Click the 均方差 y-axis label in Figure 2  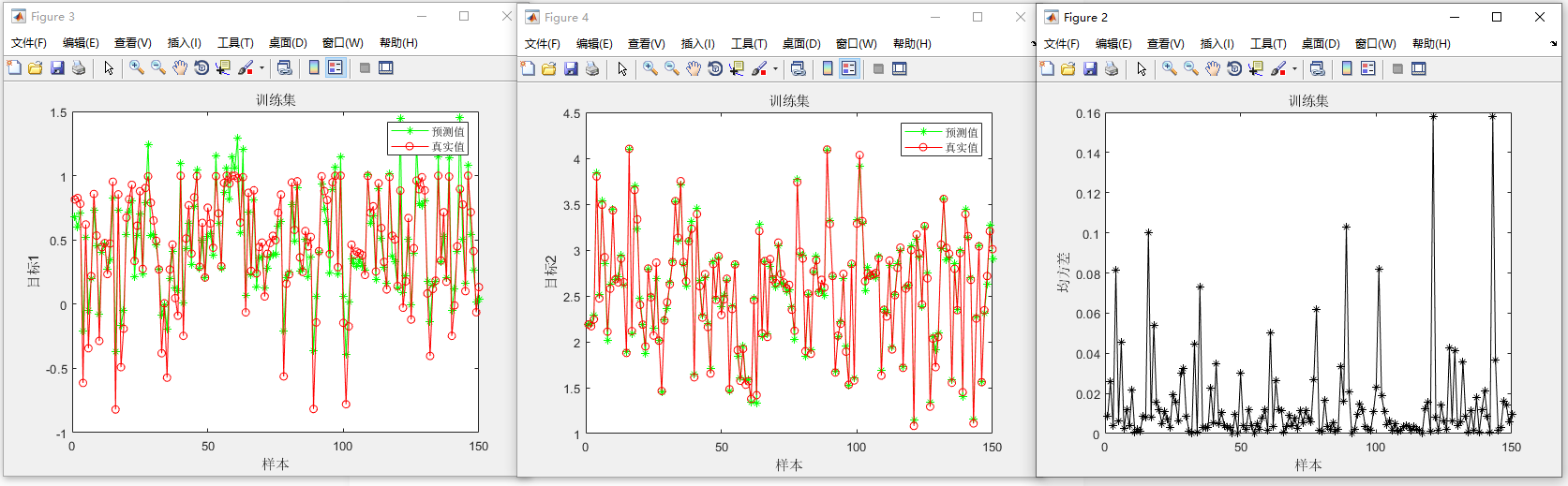[1063, 272]
